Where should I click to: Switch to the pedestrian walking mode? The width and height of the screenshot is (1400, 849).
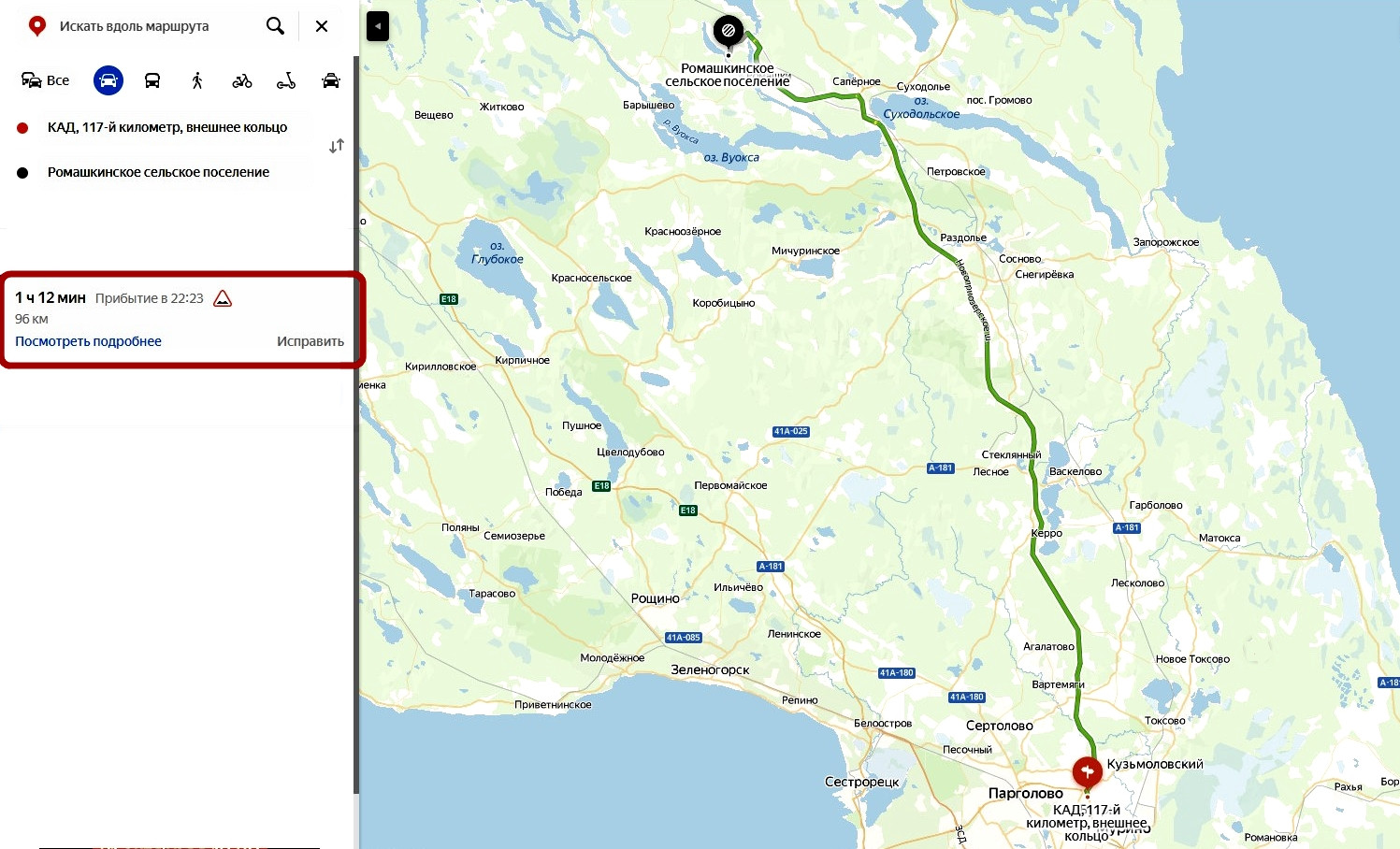tap(197, 80)
